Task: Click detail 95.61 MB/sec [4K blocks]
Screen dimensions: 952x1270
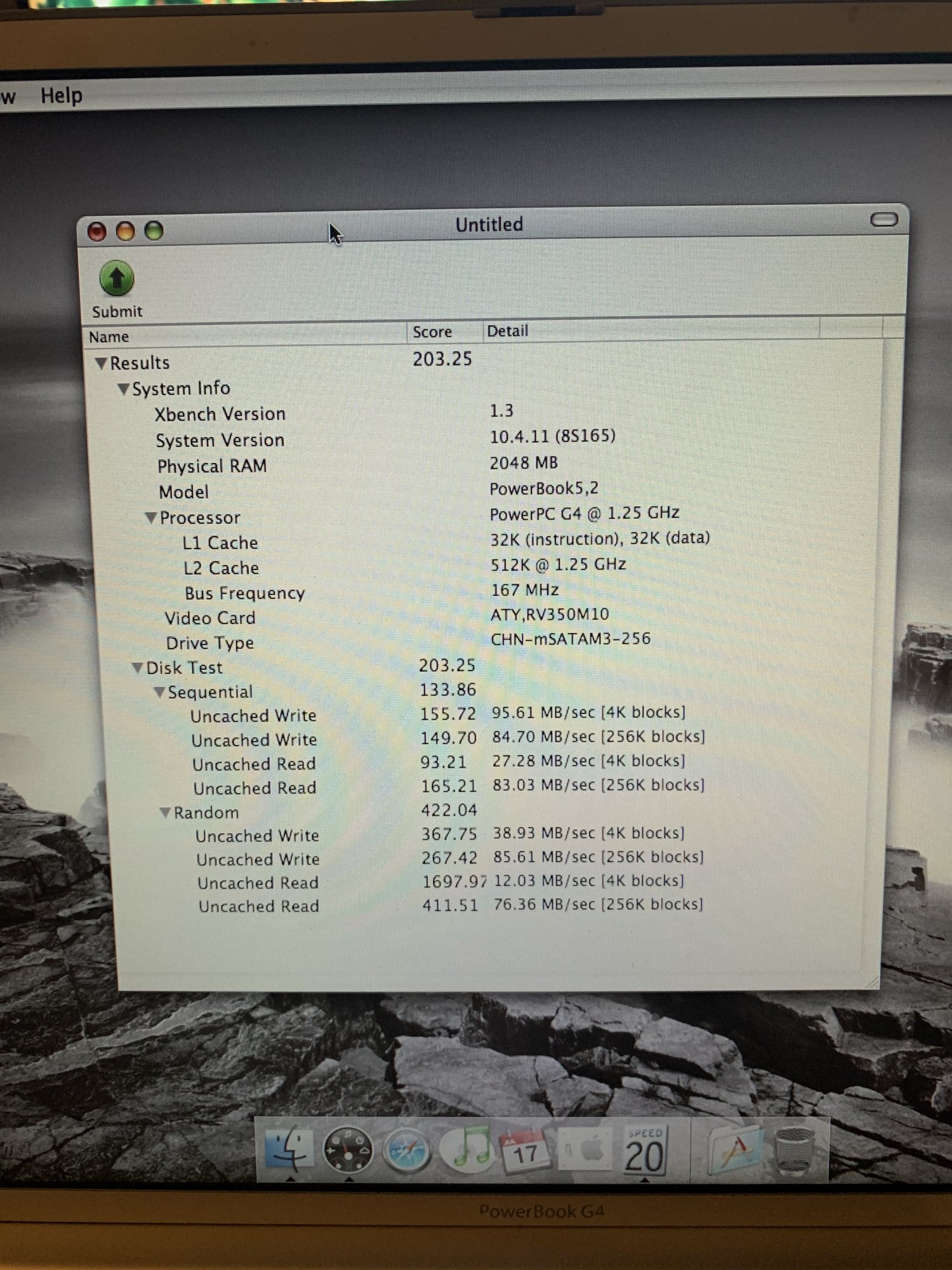Action: coord(588,712)
